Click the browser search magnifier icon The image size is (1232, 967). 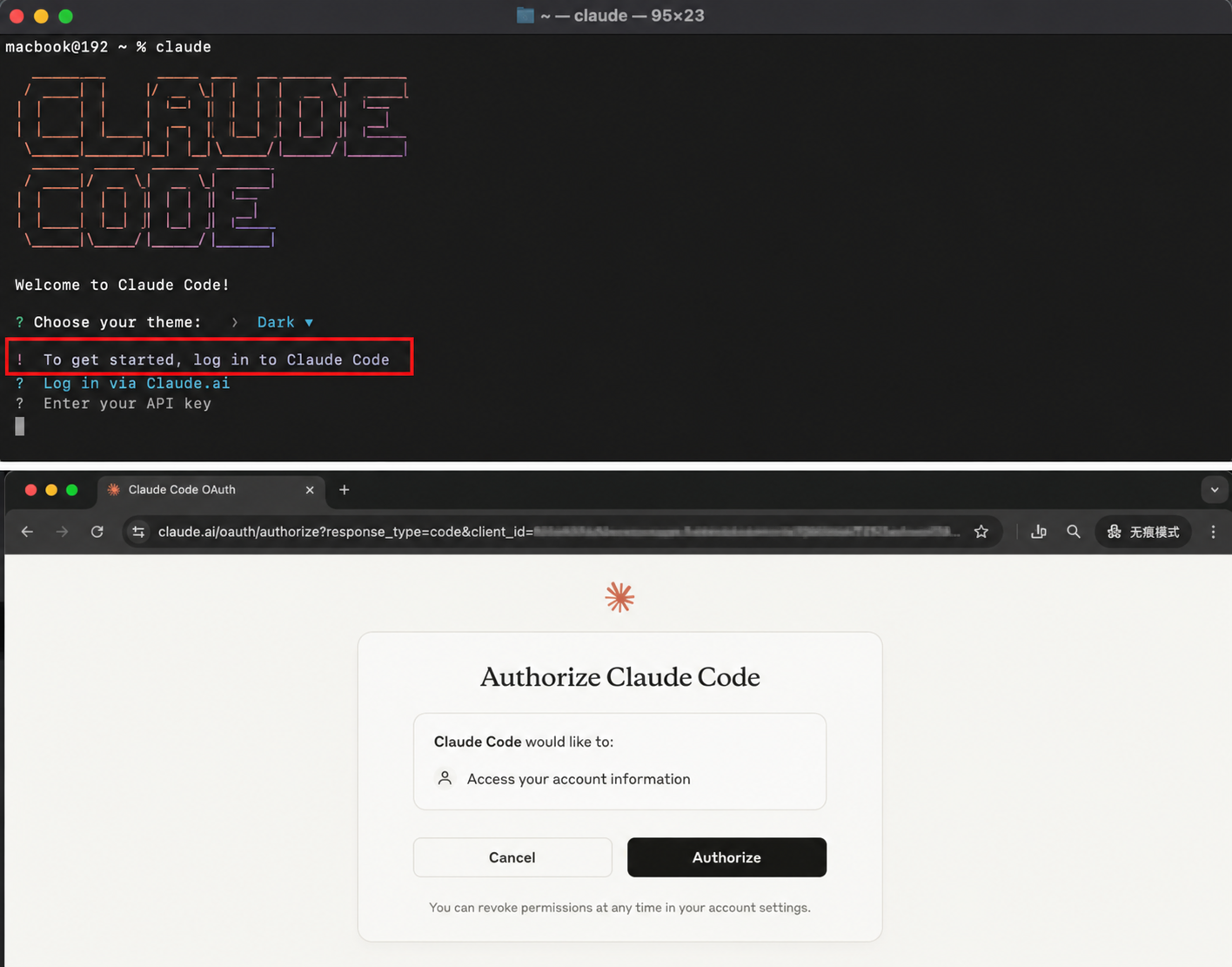[x=1074, y=532]
